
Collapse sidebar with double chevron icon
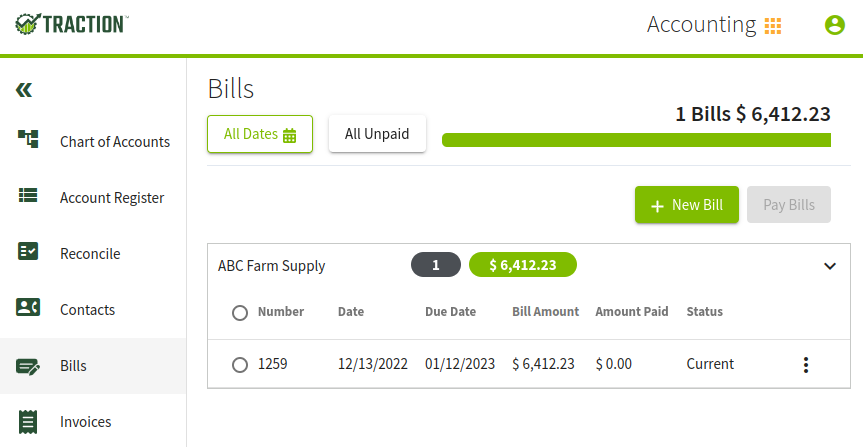pyautogui.click(x=24, y=90)
